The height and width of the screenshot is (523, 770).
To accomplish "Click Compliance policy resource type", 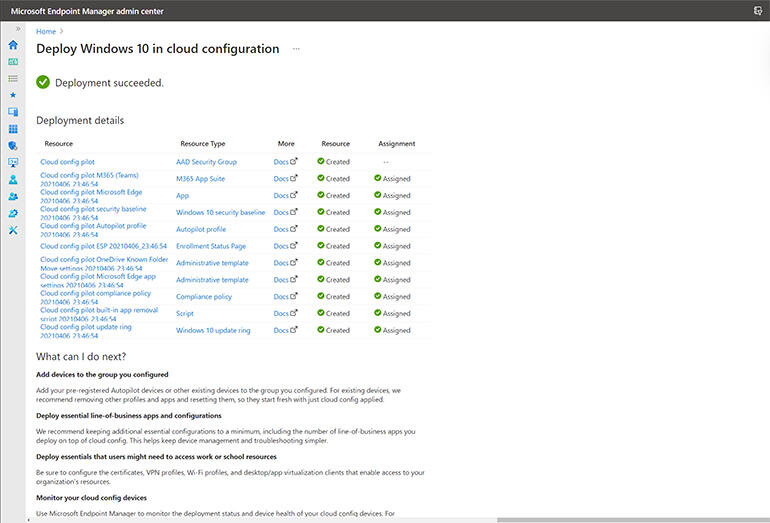I will click(x=204, y=297).
